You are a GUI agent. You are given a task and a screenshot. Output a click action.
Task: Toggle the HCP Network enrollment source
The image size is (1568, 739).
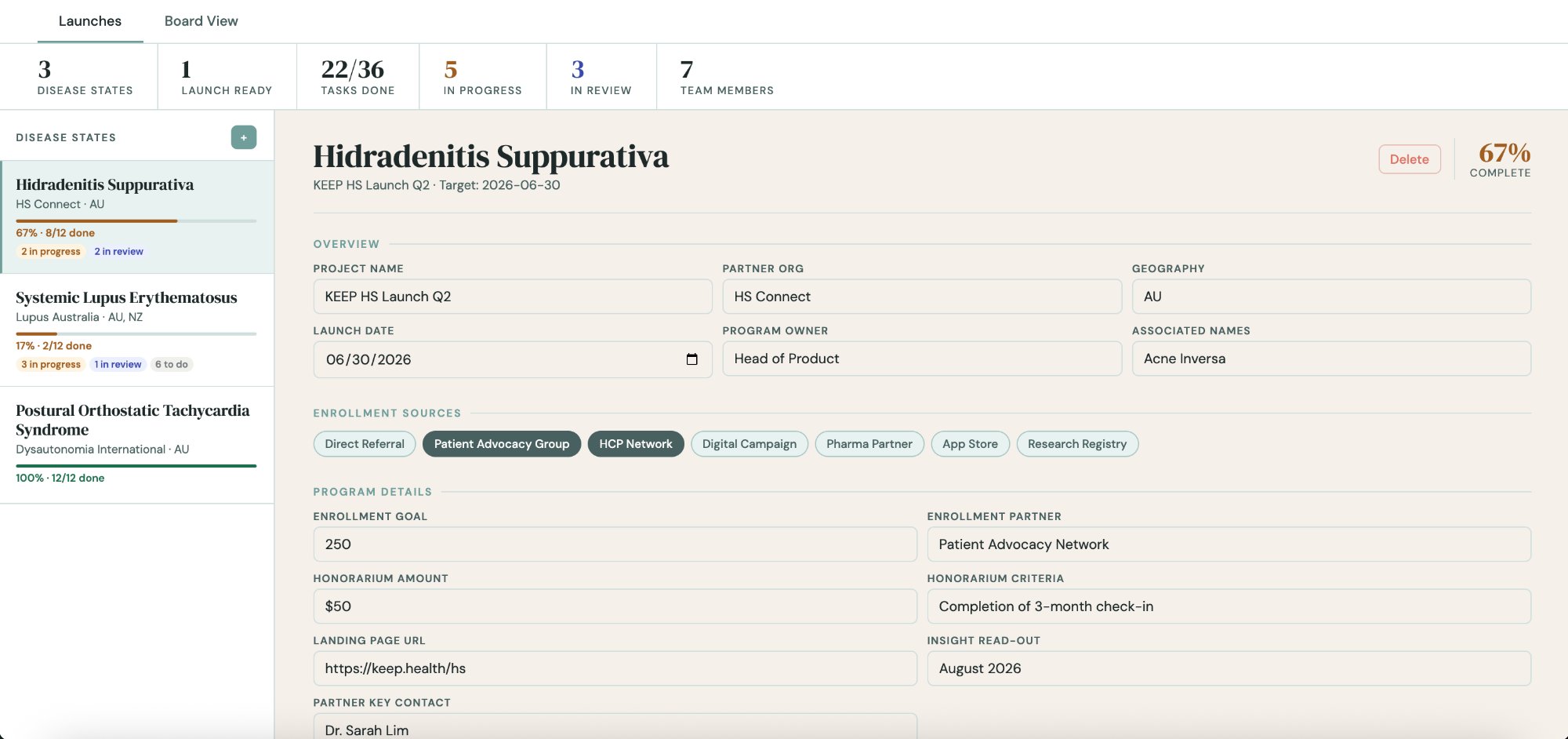[x=635, y=443]
